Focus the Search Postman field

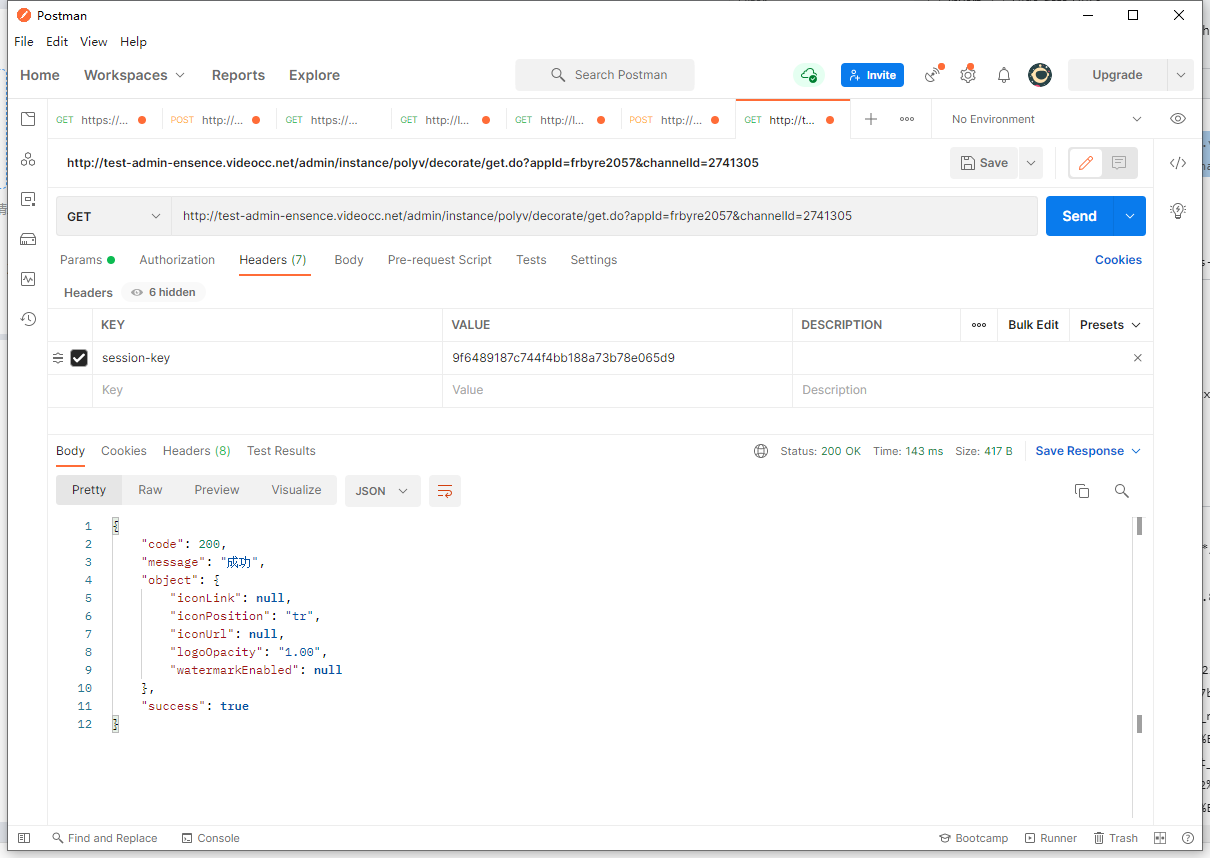pos(605,75)
